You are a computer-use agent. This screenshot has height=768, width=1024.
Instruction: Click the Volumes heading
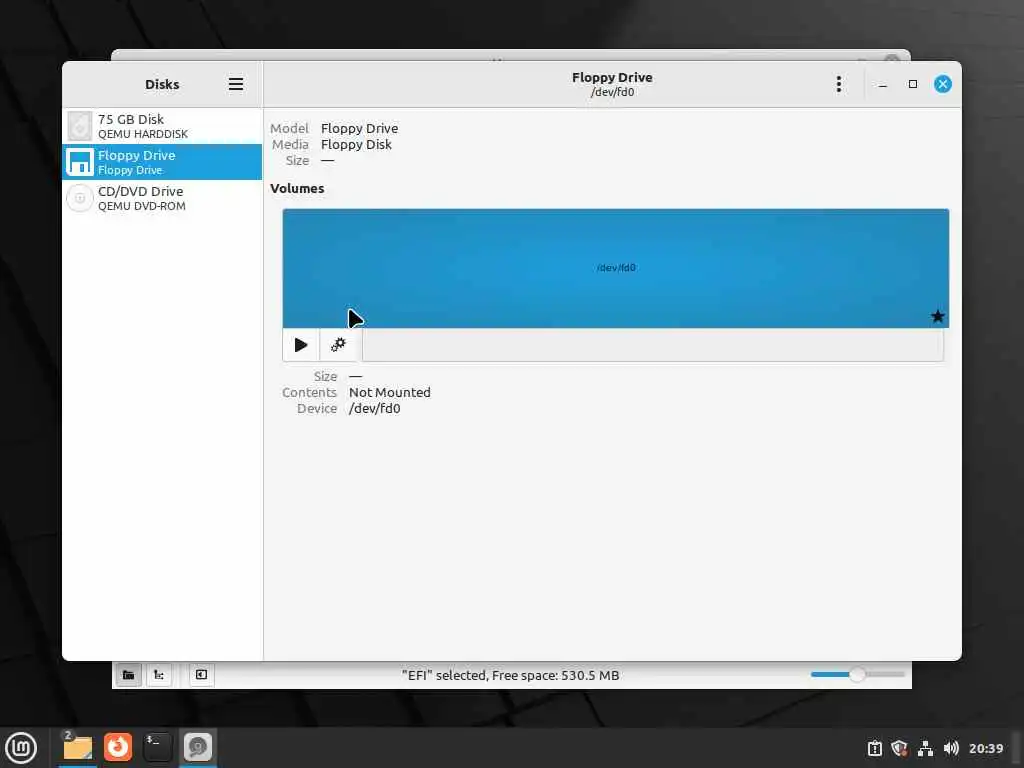[297, 188]
